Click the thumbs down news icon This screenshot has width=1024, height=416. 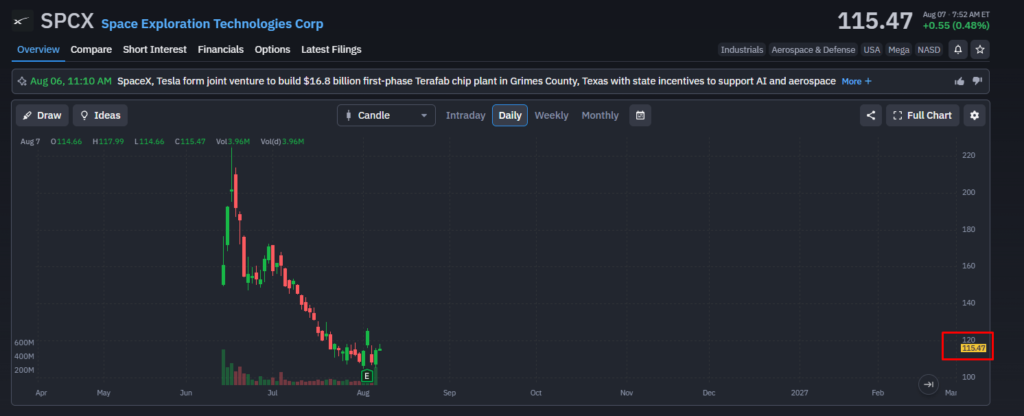977,81
